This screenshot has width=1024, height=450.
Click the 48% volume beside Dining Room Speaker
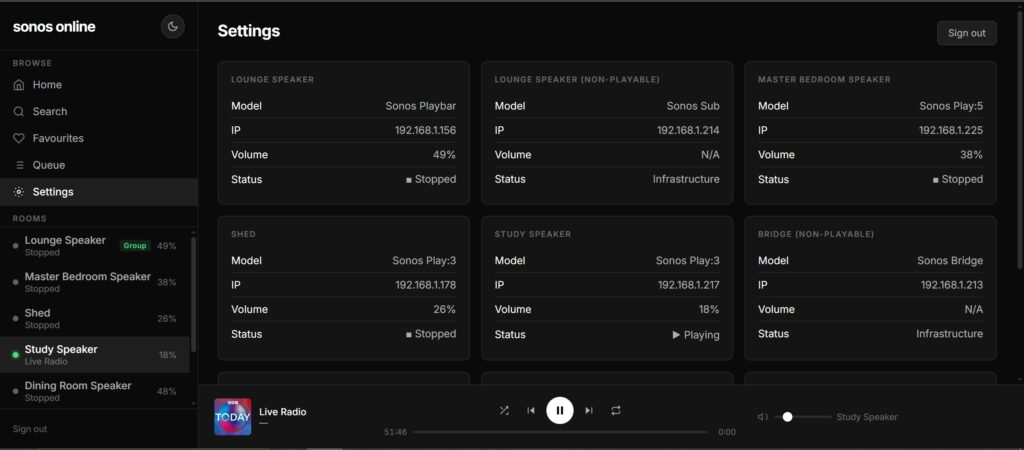pyautogui.click(x=167, y=391)
